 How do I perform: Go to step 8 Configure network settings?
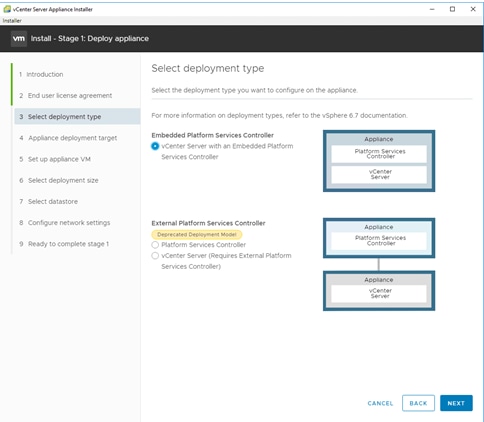click(x=65, y=223)
